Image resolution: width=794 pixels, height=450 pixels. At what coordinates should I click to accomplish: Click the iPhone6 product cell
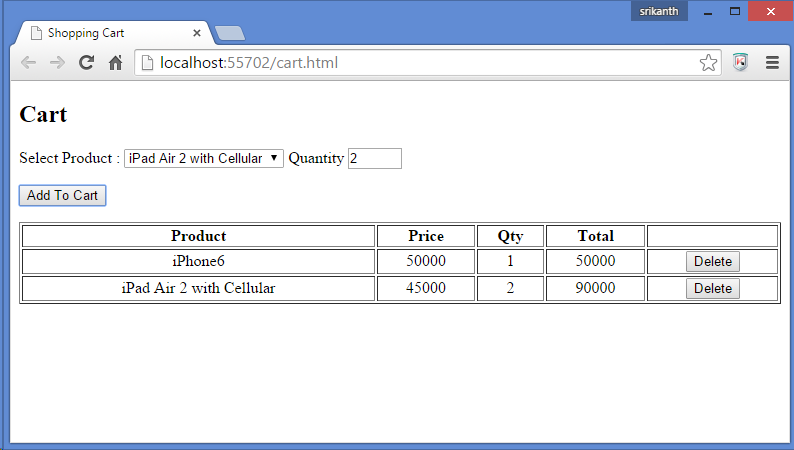pyautogui.click(x=198, y=261)
